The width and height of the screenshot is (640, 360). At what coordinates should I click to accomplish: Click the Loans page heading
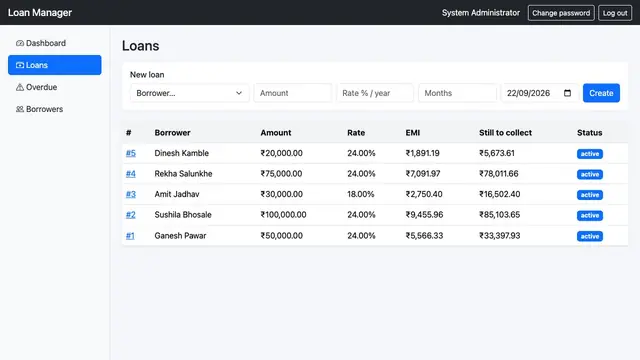coord(140,46)
